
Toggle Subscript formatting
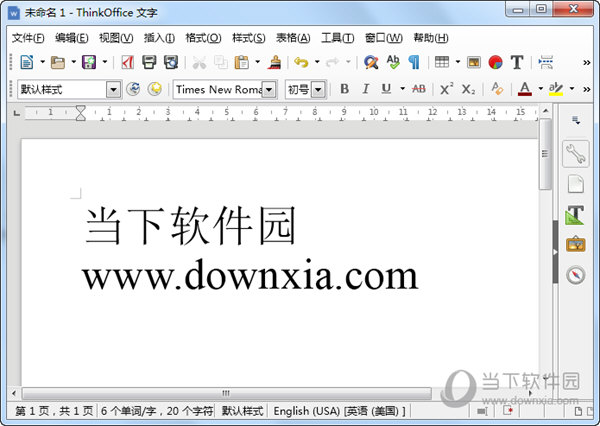coord(468,89)
